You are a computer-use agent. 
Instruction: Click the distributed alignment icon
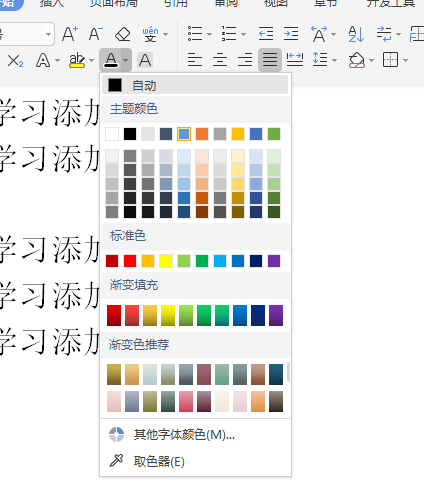tap(295, 60)
